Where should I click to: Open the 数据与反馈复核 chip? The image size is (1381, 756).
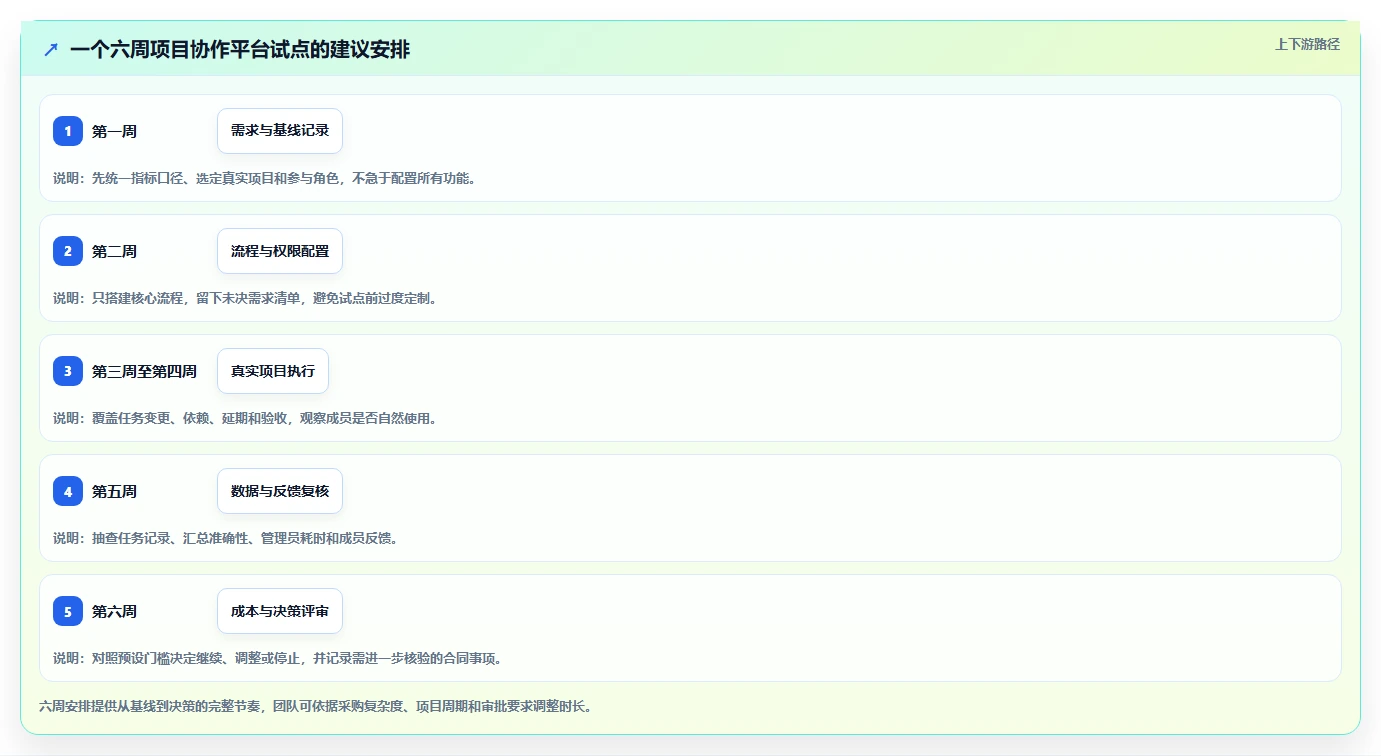click(x=280, y=491)
